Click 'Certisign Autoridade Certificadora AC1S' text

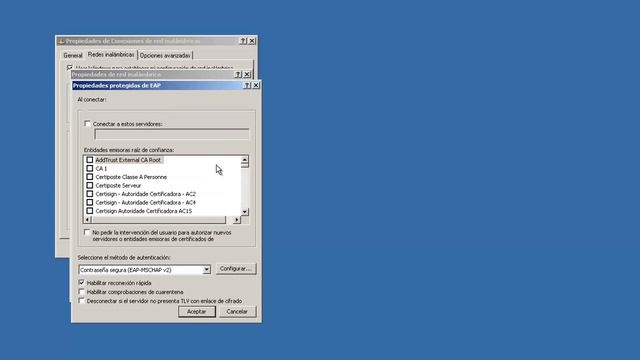coord(144,211)
